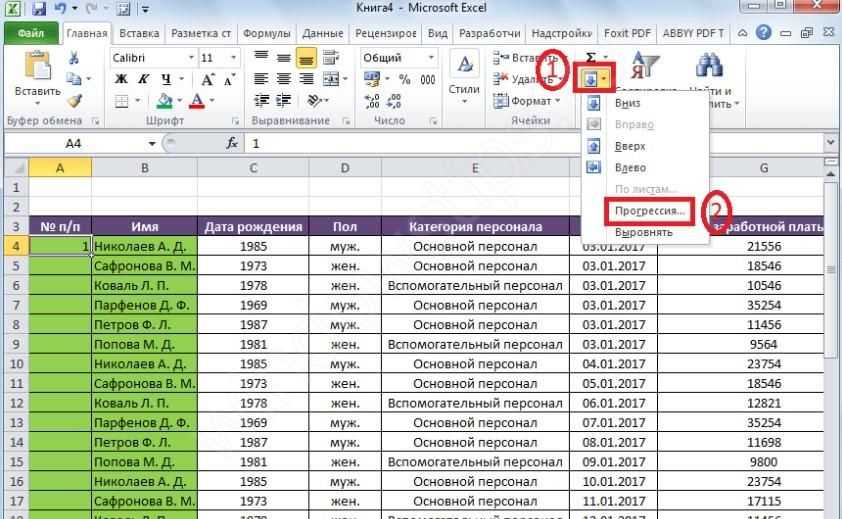Open the Find and Select binoculars icon
Viewport: 842px width, 519px height.
pyautogui.click(x=709, y=67)
